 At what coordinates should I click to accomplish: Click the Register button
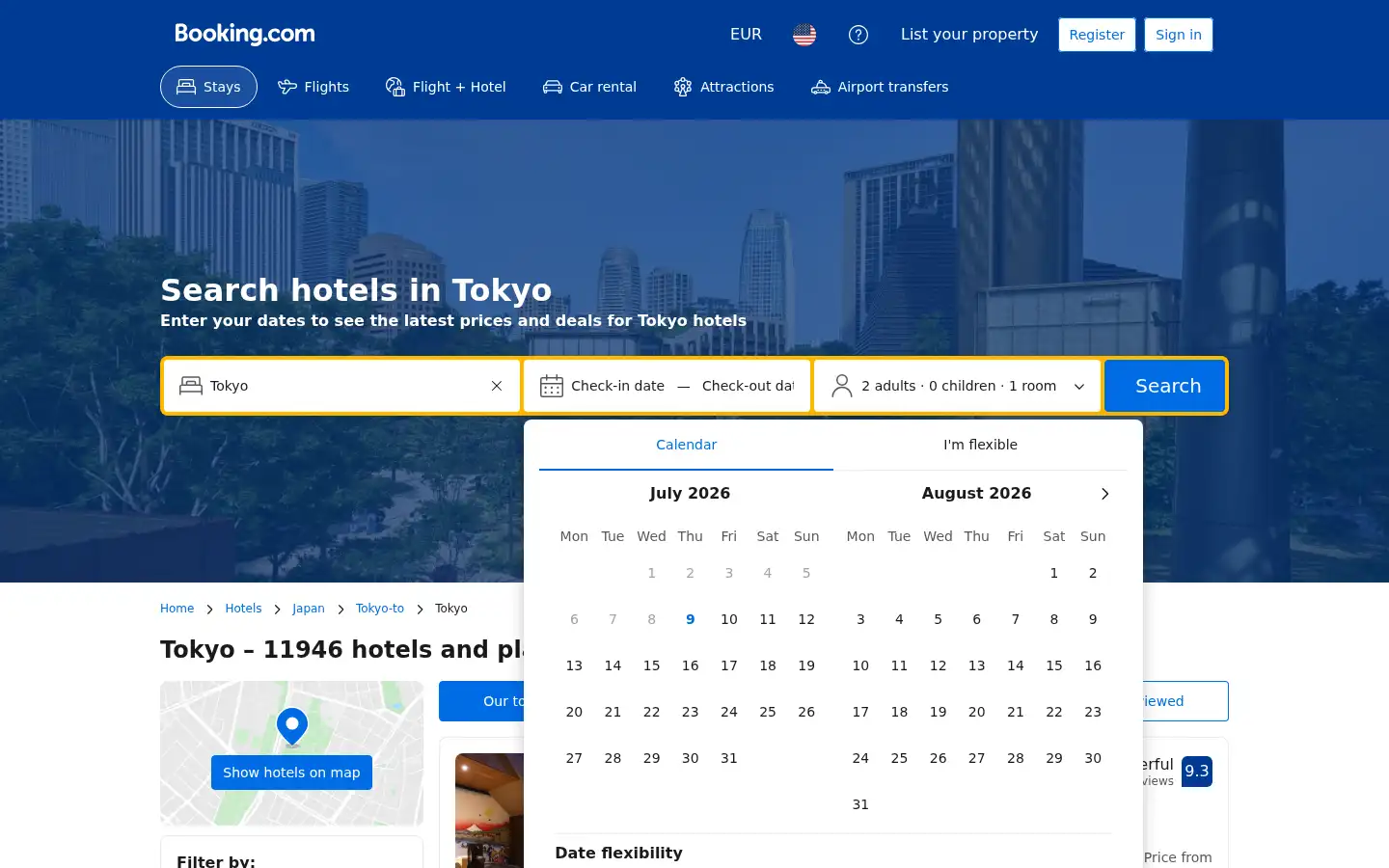coord(1097,35)
